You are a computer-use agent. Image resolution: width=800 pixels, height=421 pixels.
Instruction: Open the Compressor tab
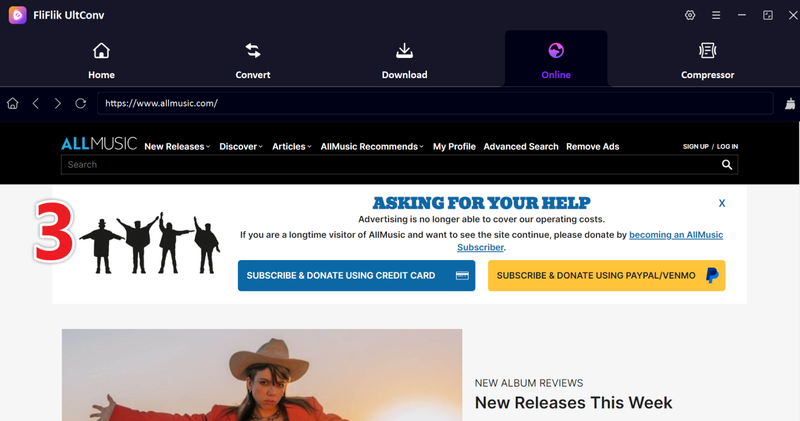(x=707, y=60)
